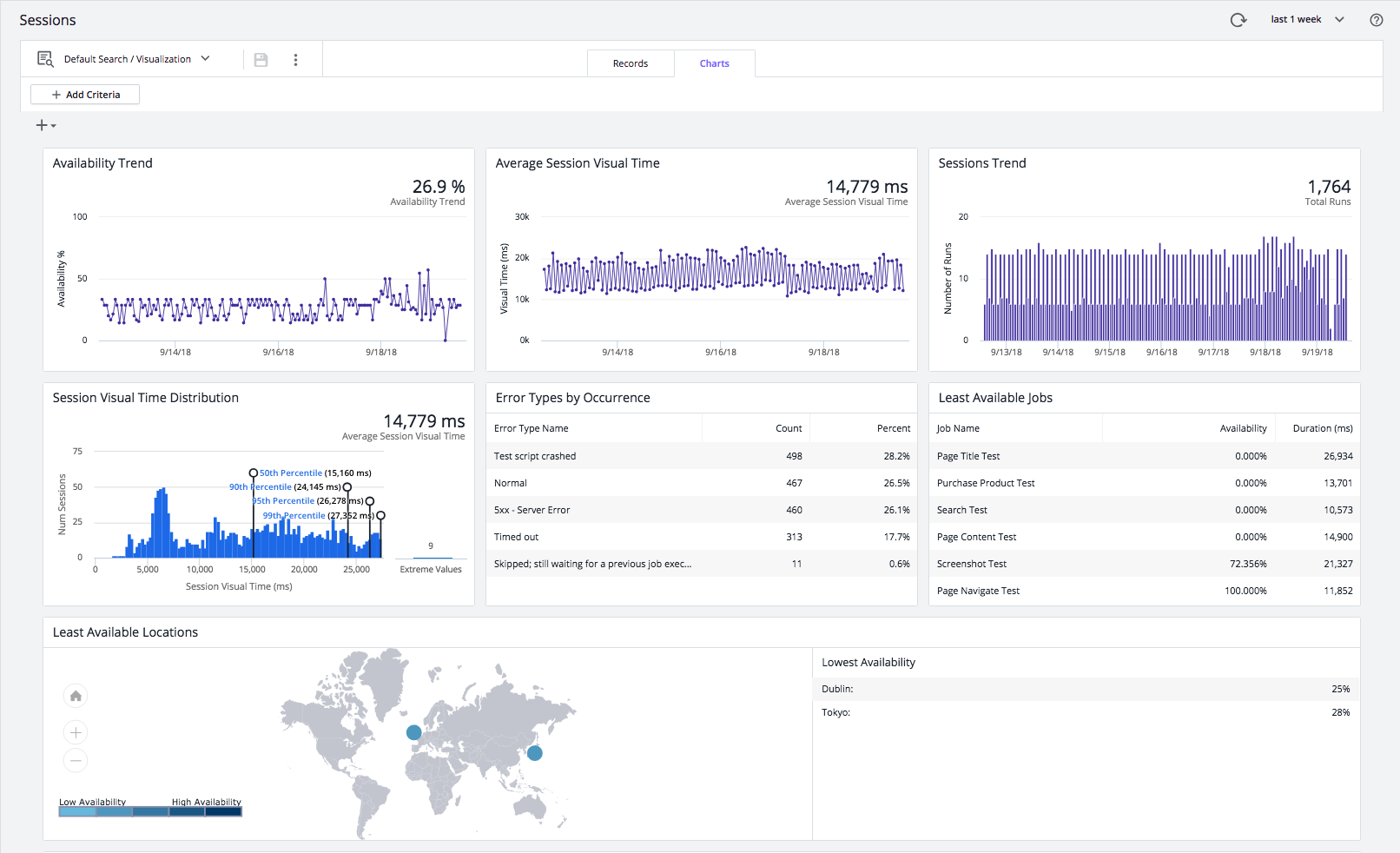Click the Add Criteria button
Screen dimensions: 1400x853
coord(85,95)
